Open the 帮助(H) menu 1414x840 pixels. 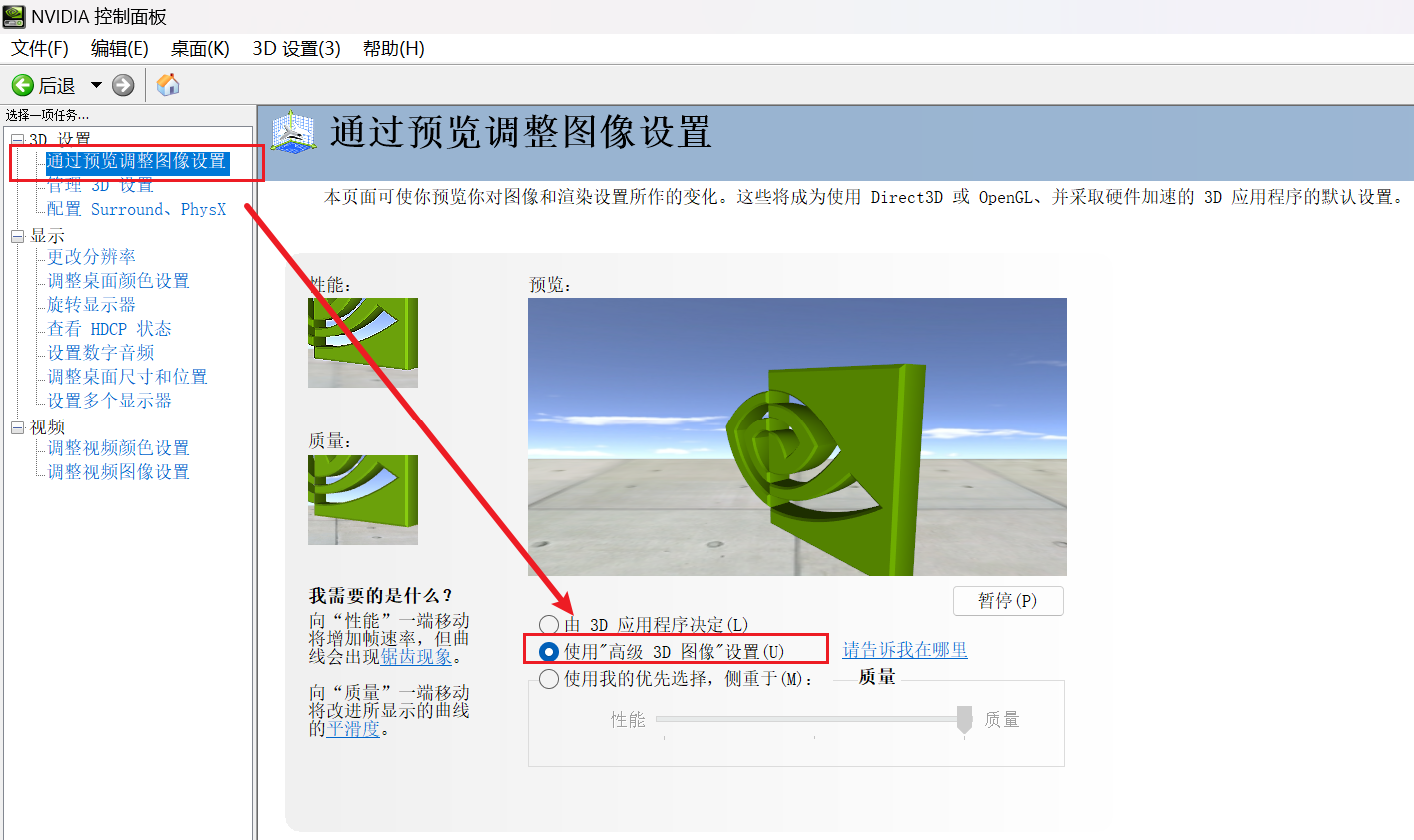pyautogui.click(x=393, y=48)
